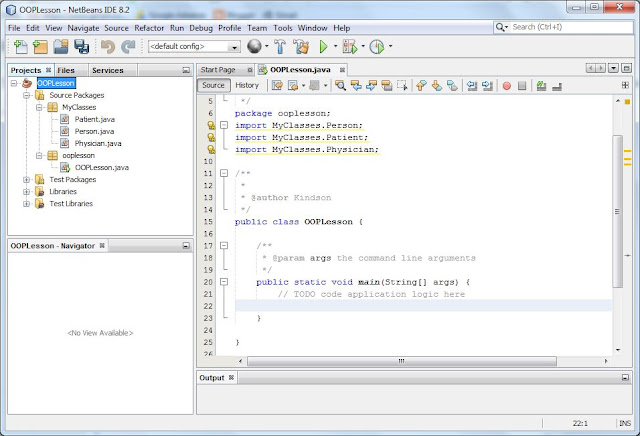Open the Tools menu

pyautogui.click(x=283, y=28)
